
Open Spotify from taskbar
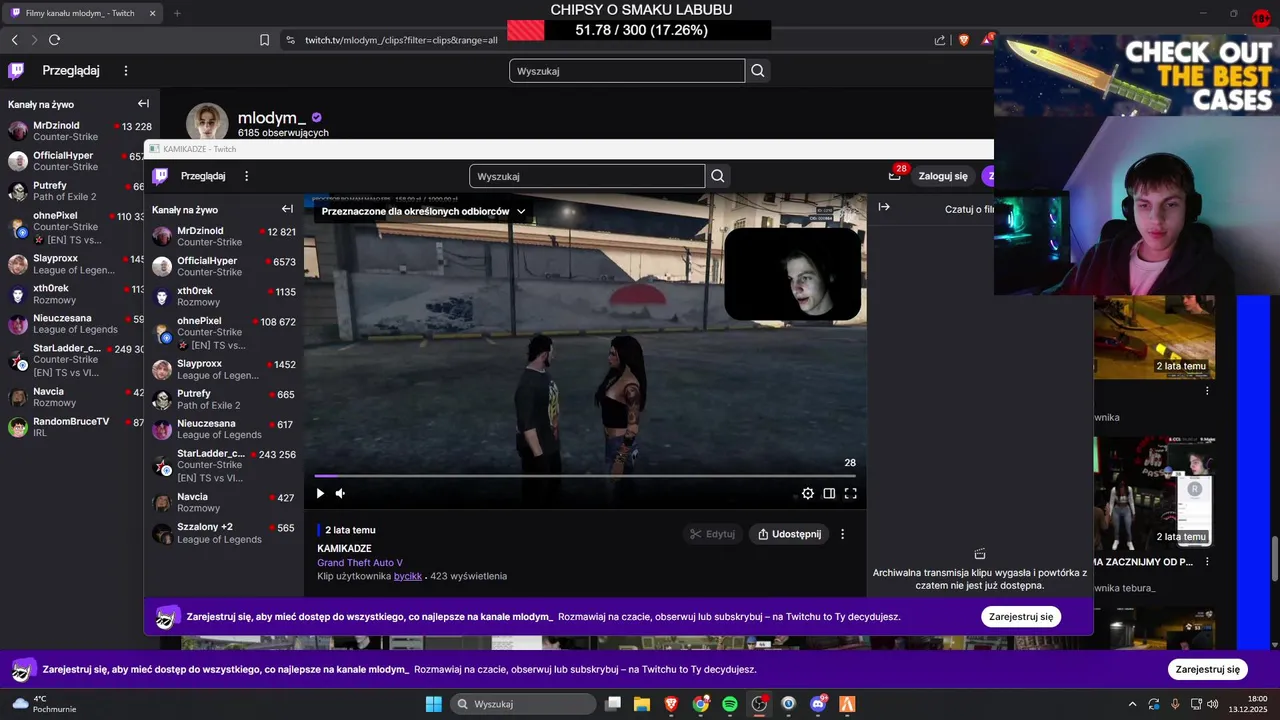[x=730, y=704]
